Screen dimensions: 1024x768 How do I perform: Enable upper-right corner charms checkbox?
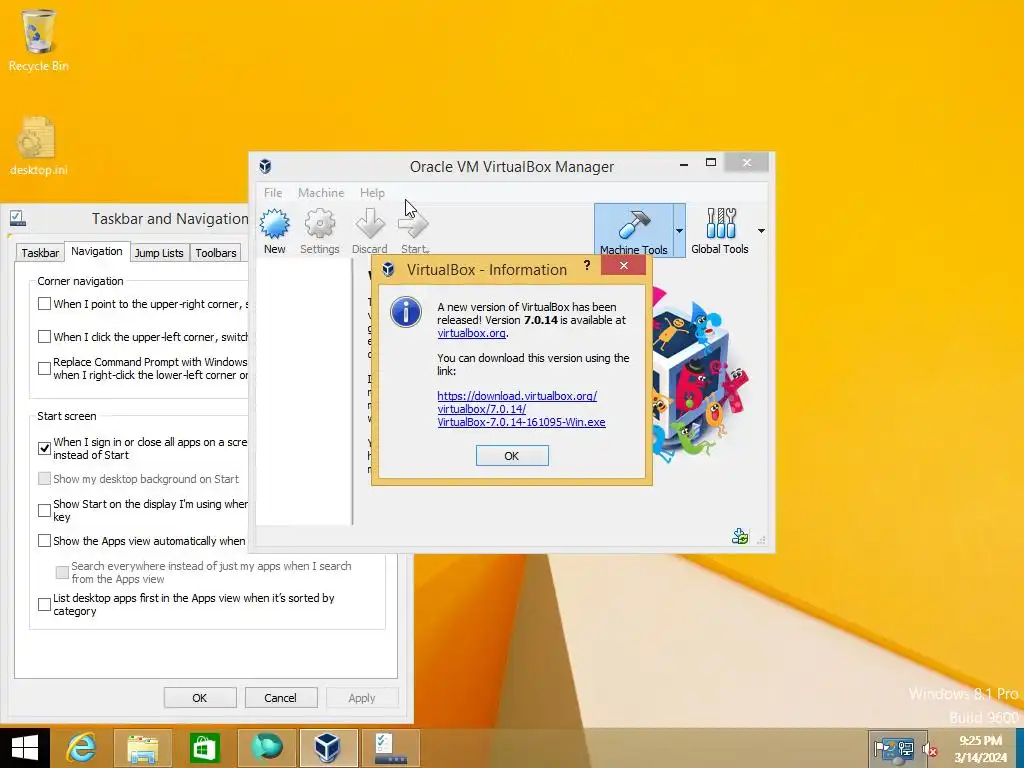coord(44,304)
